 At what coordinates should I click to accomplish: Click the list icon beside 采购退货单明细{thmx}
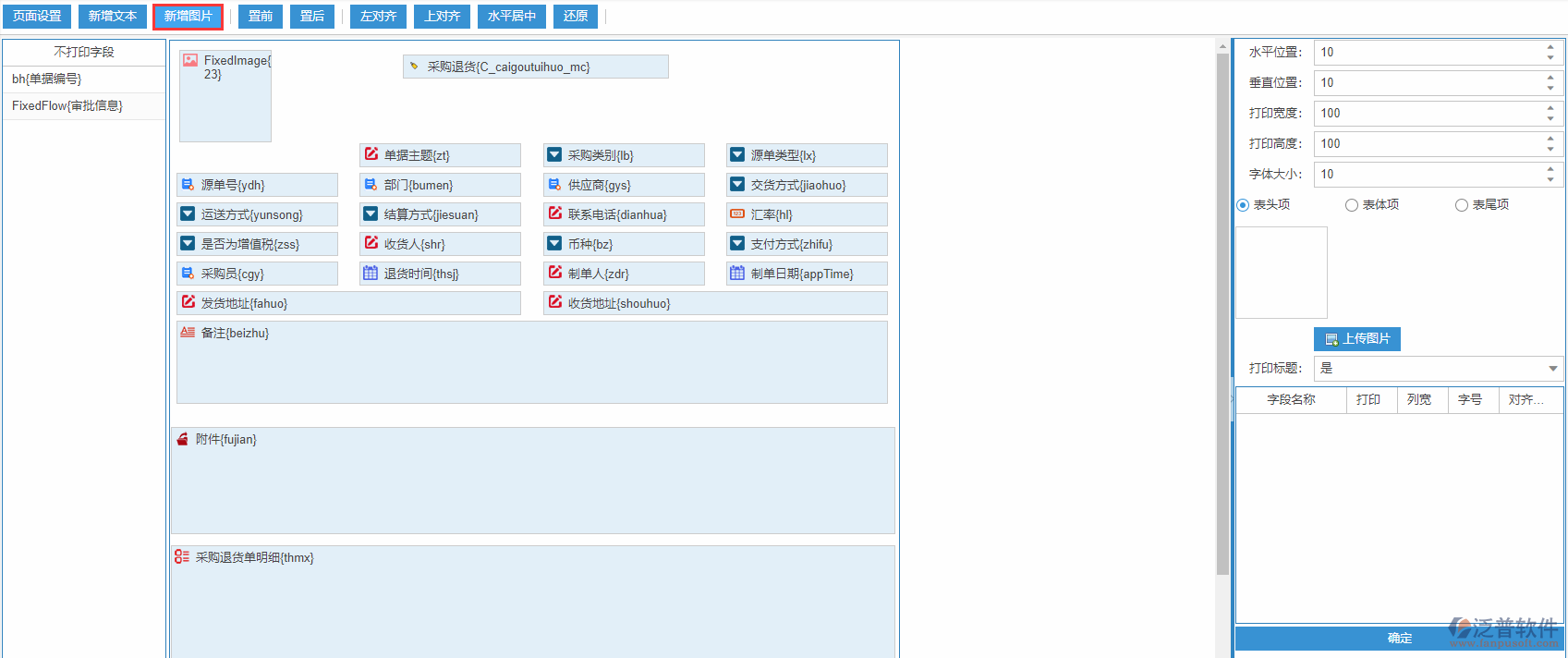point(182,557)
